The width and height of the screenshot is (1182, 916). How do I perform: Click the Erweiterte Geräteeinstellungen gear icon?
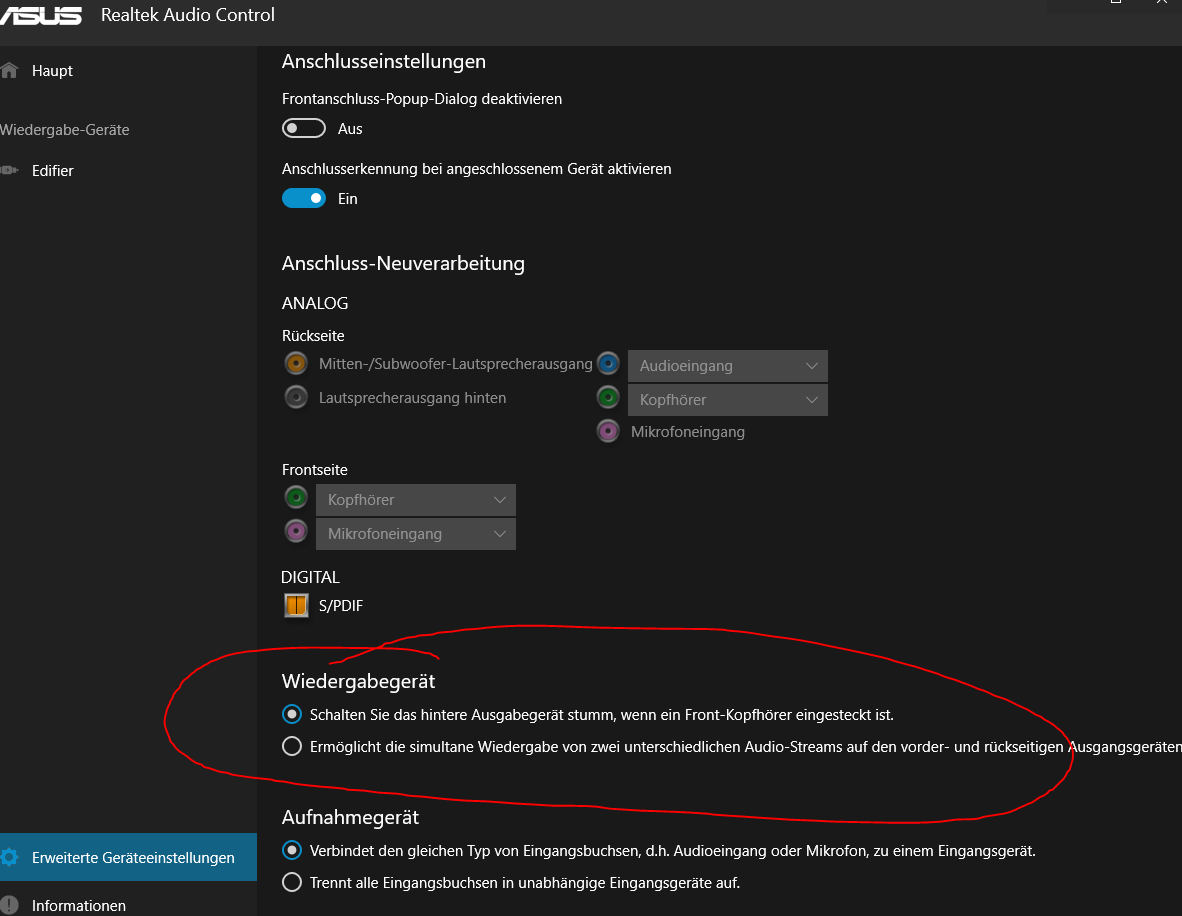click(9, 857)
